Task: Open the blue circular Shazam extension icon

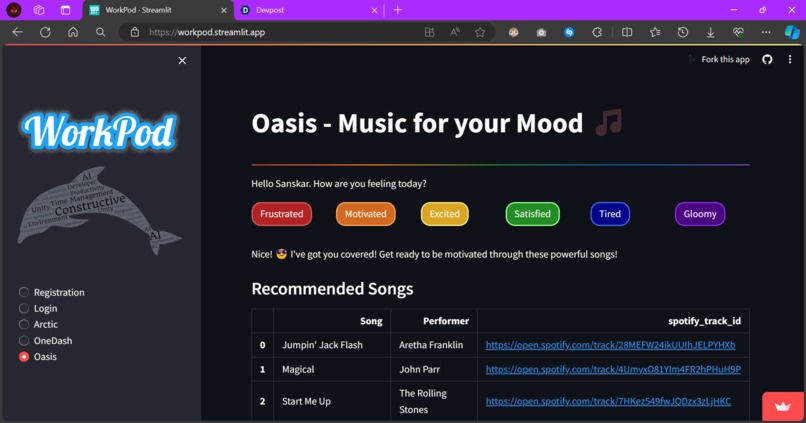Action: 569,32
